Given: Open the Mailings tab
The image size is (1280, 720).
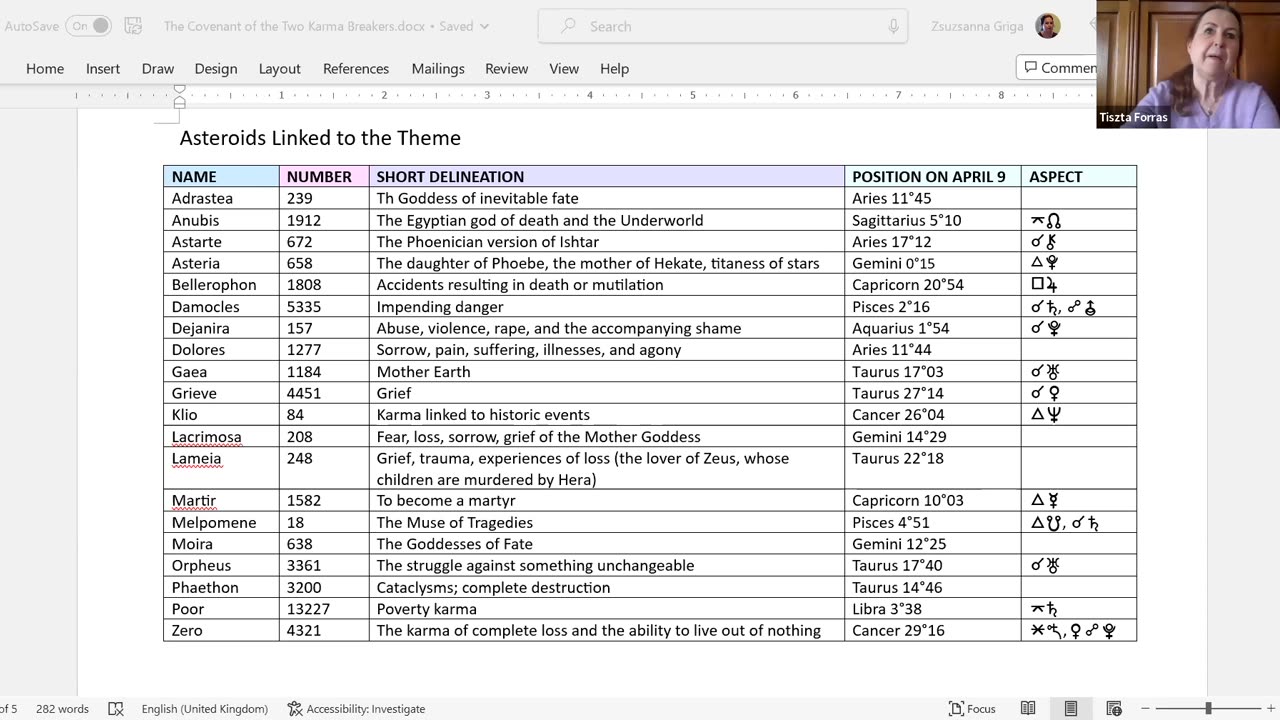Looking at the screenshot, I should point(438,69).
